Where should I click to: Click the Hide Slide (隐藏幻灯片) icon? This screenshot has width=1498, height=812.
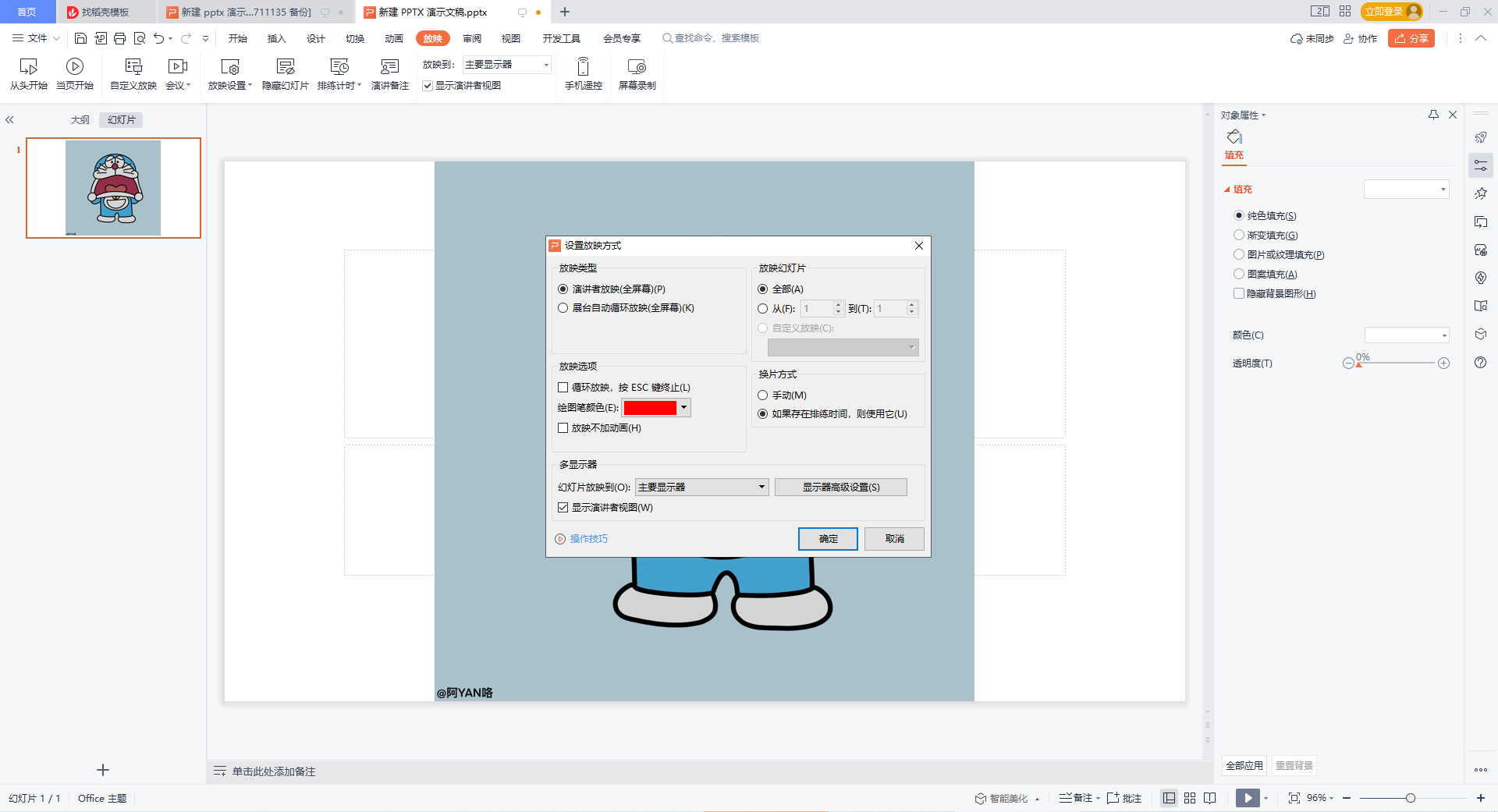286,66
